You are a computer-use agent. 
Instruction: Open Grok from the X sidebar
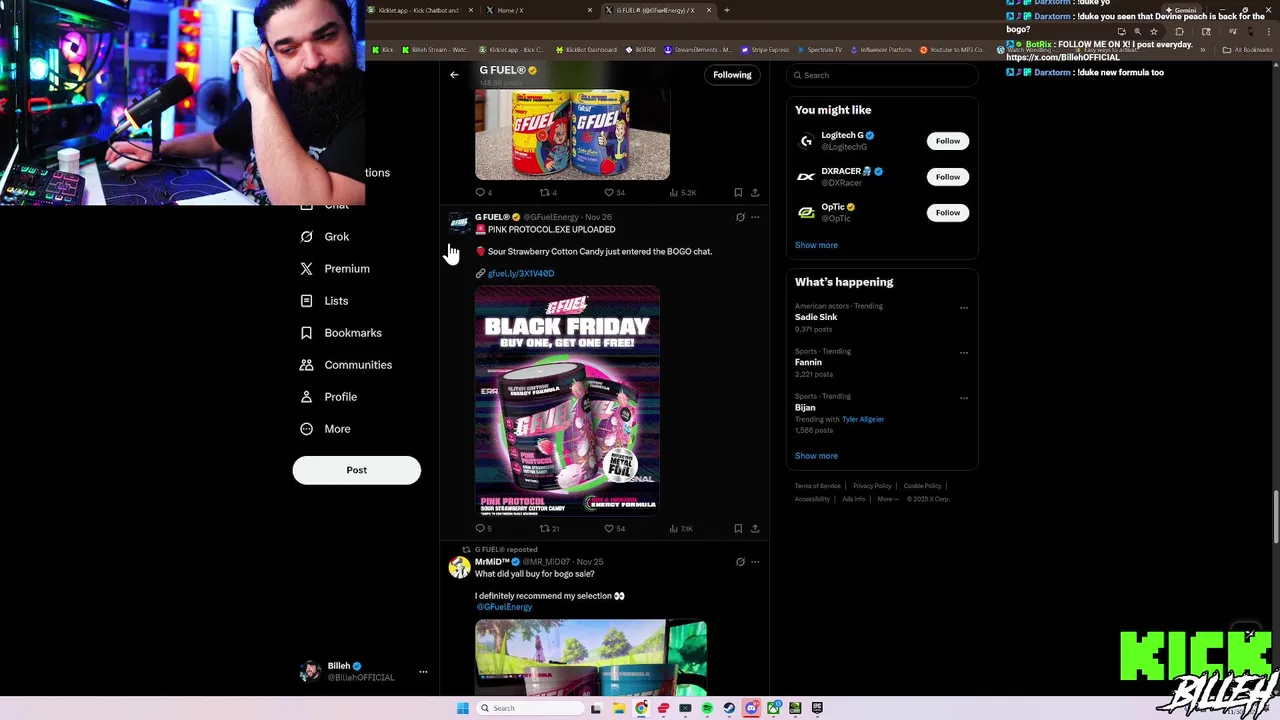[325, 237]
